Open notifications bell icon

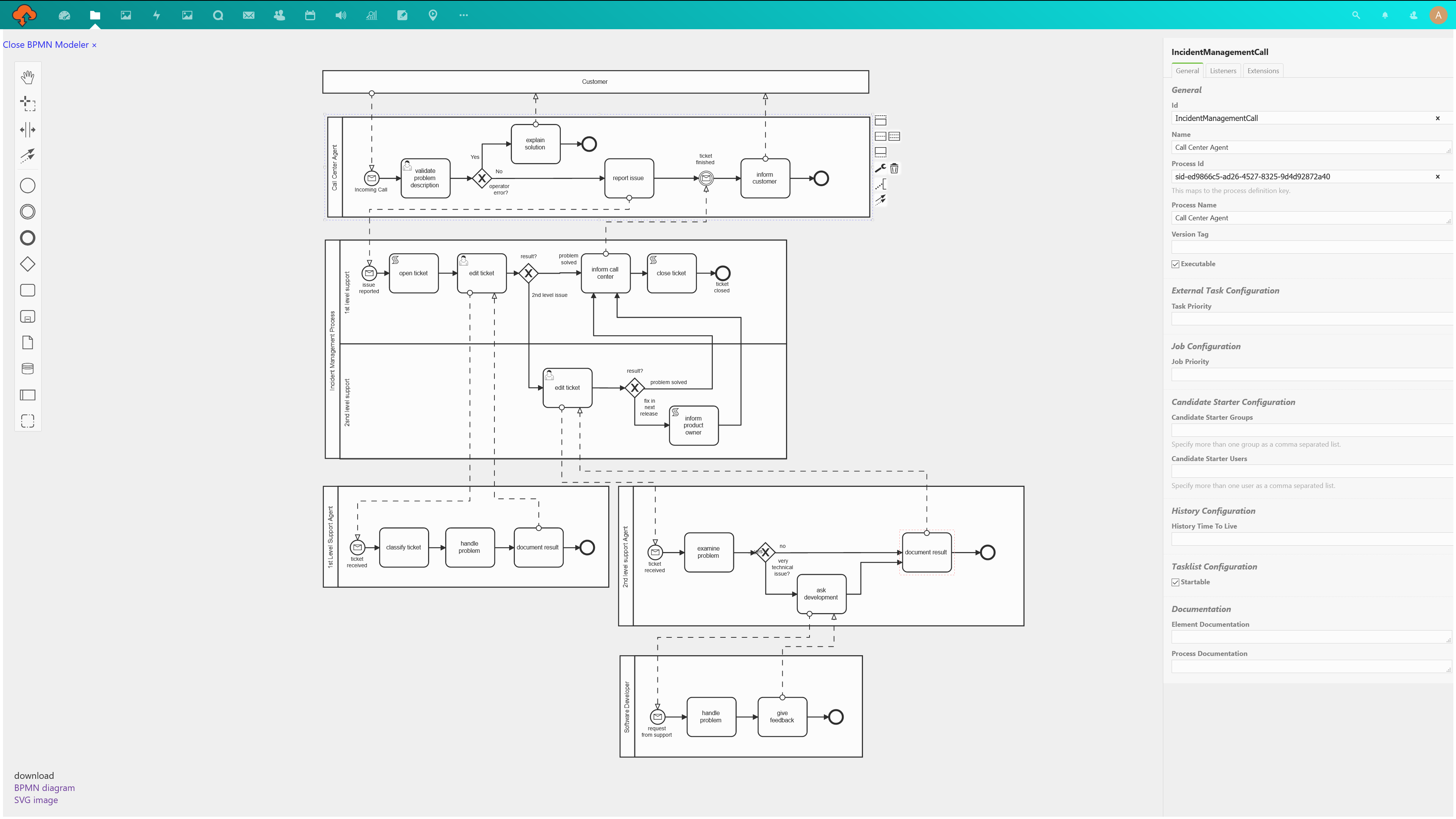click(1385, 15)
